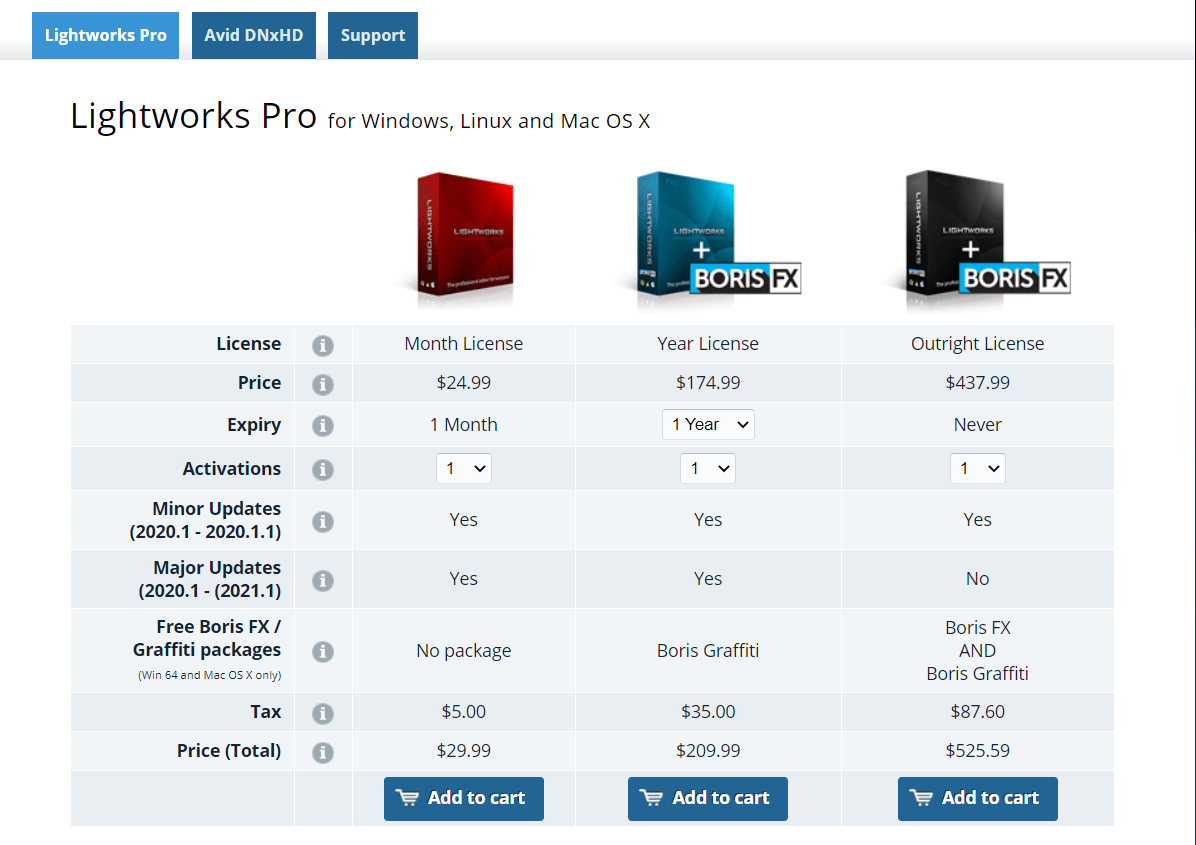
Task: Click the info icon beside License row
Action: [322, 343]
